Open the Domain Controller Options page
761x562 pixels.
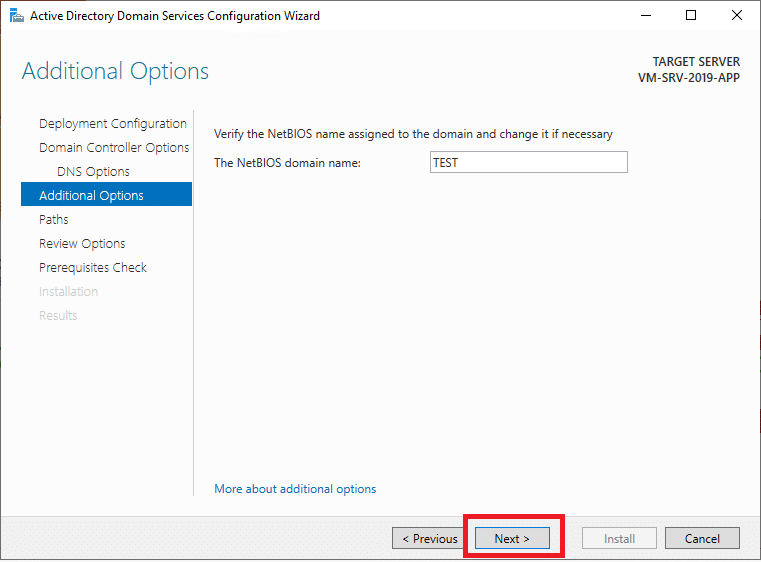click(113, 148)
